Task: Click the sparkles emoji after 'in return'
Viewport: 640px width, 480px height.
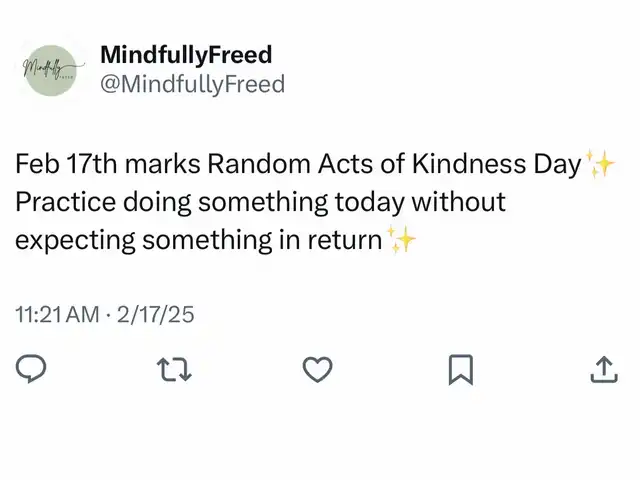Action: pos(402,240)
